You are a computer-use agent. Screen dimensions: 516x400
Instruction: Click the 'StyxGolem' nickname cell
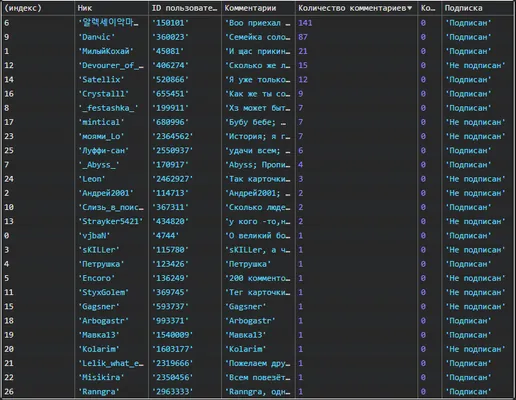(112, 292)
